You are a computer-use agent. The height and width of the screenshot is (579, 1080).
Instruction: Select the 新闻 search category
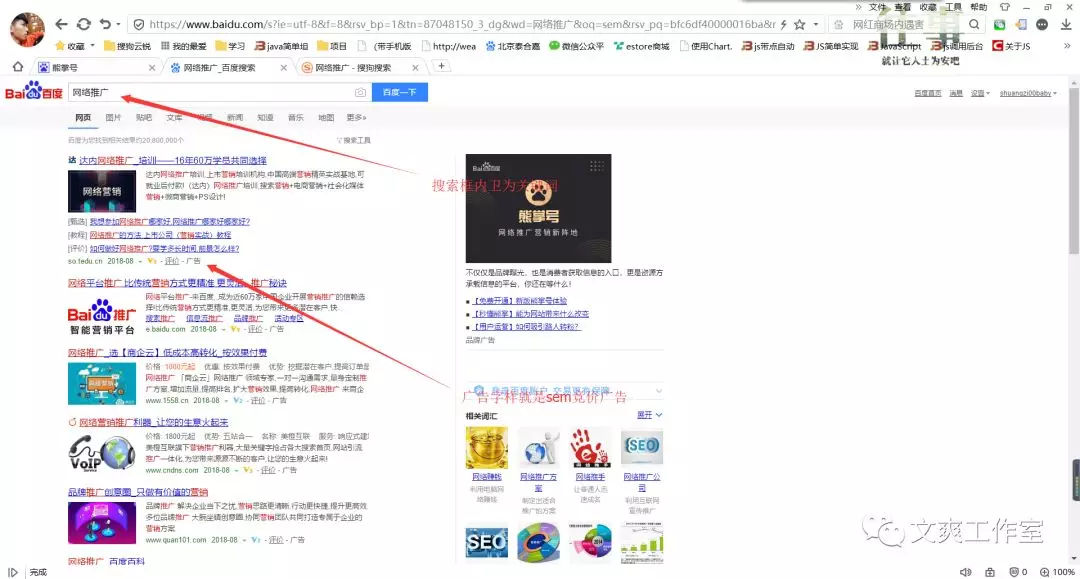point(235,118)
